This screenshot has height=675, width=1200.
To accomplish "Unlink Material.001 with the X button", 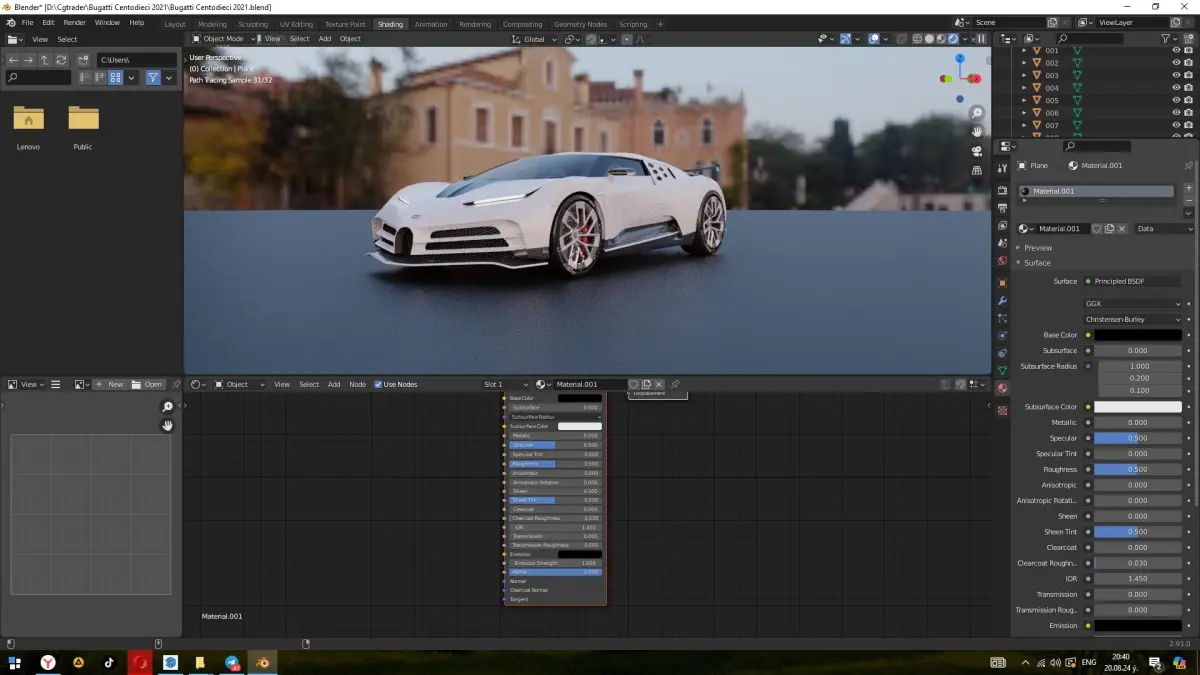I will coord(1122,229).
